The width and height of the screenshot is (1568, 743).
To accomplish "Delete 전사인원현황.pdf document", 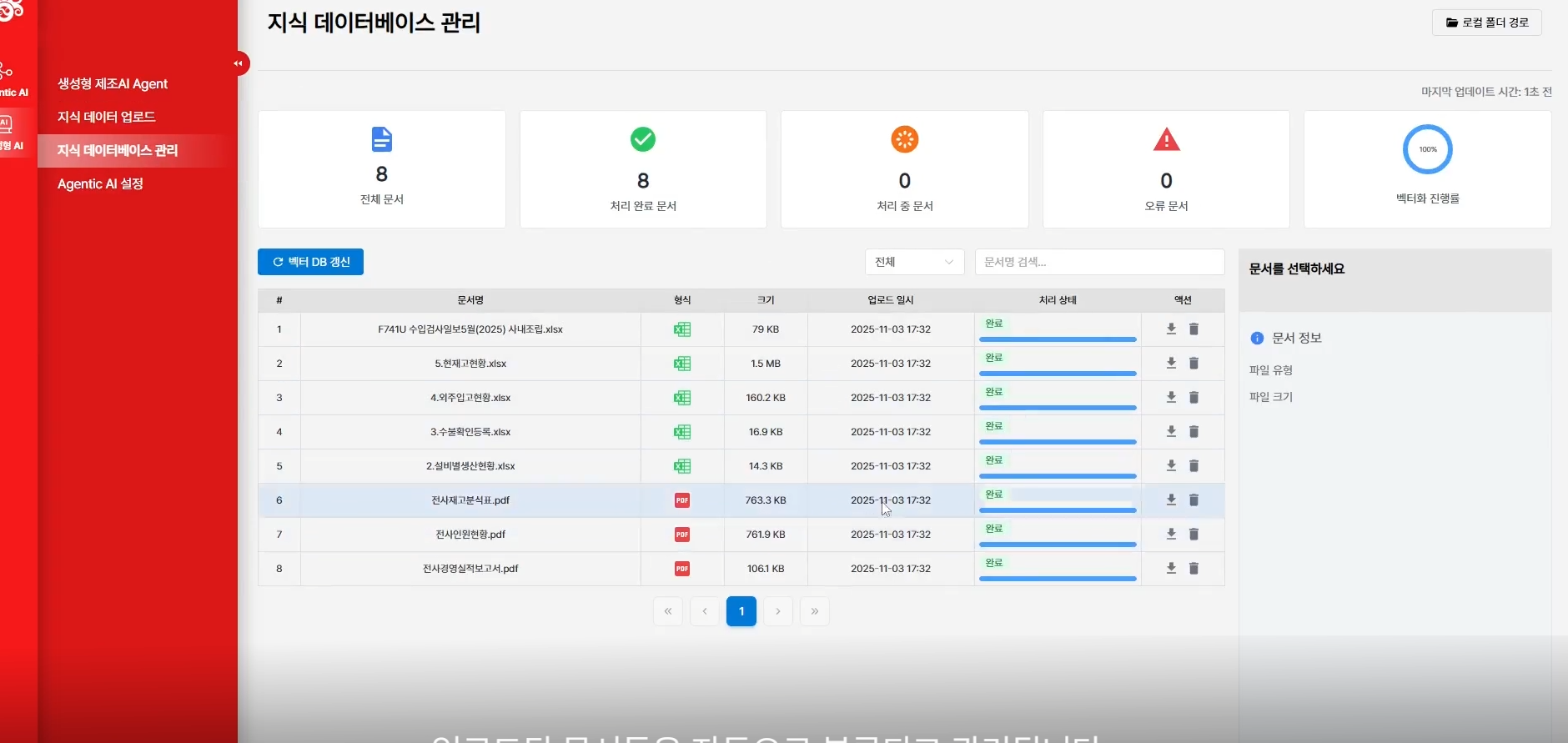I will coord(1194,534).
